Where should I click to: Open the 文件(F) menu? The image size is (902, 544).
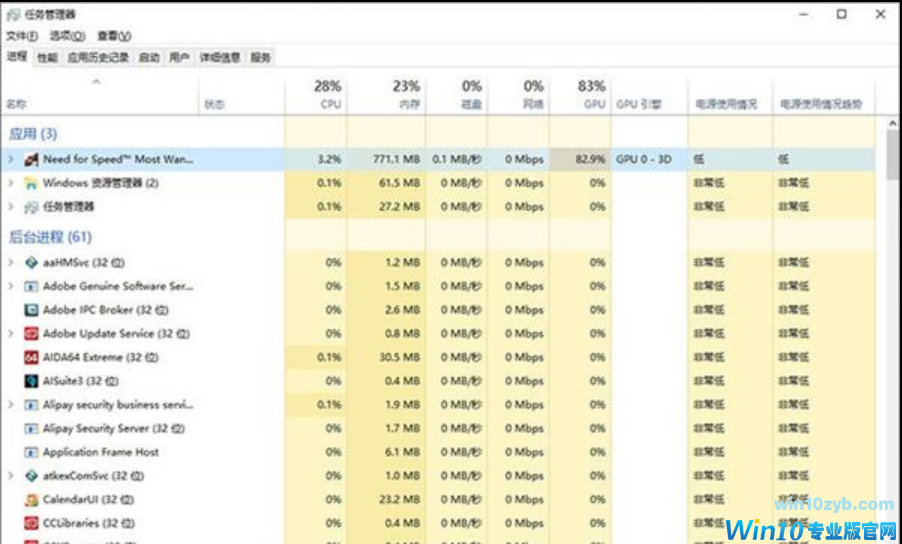coord(22,36)
